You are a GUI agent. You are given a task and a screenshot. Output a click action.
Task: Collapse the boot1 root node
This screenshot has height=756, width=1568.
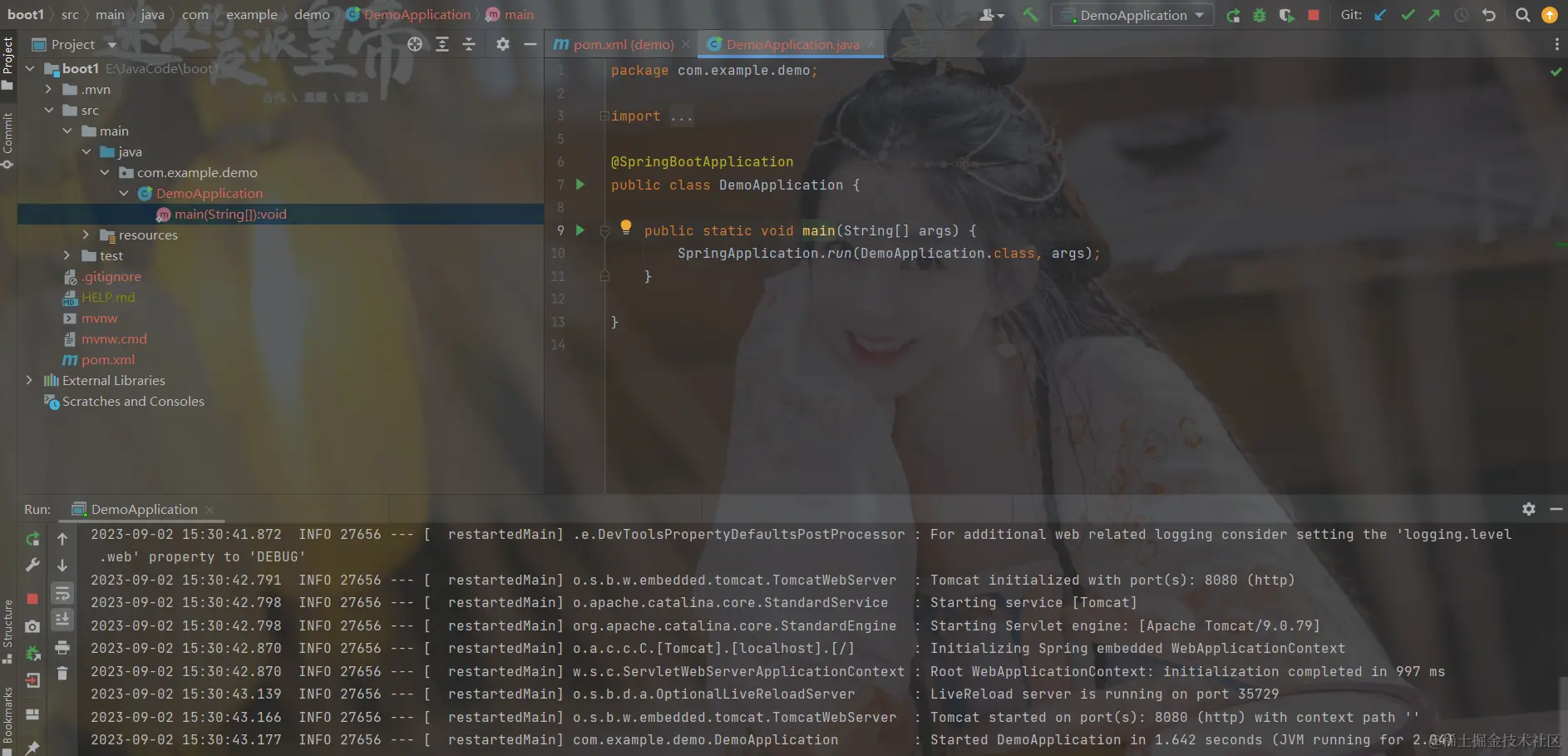pyautogui.click(x=31, y=68)
